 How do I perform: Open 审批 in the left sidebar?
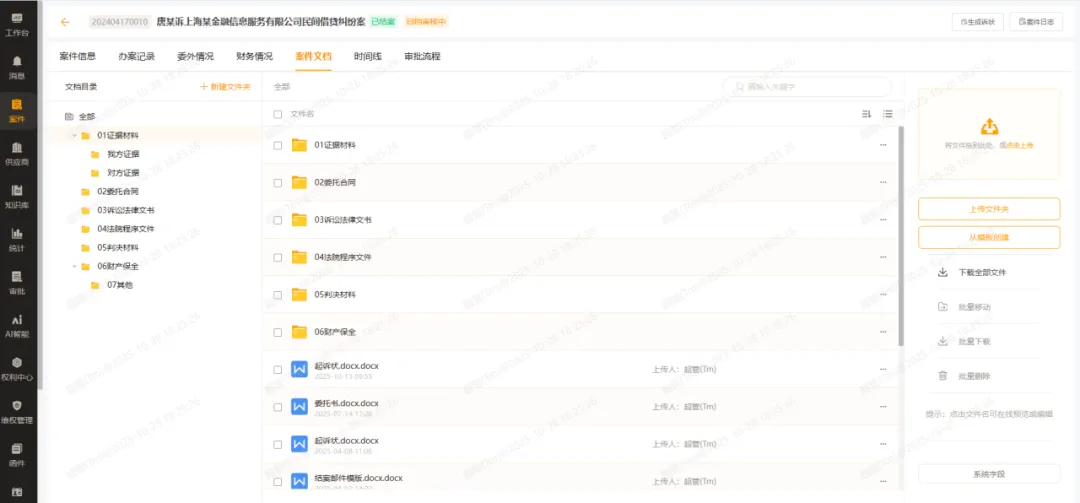17,283
